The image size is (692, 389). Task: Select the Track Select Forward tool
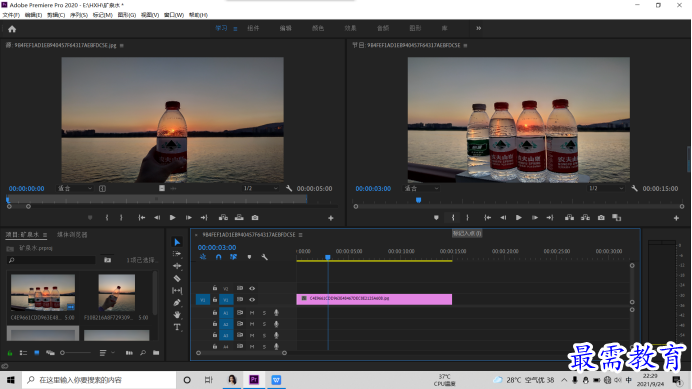point(177,254)
